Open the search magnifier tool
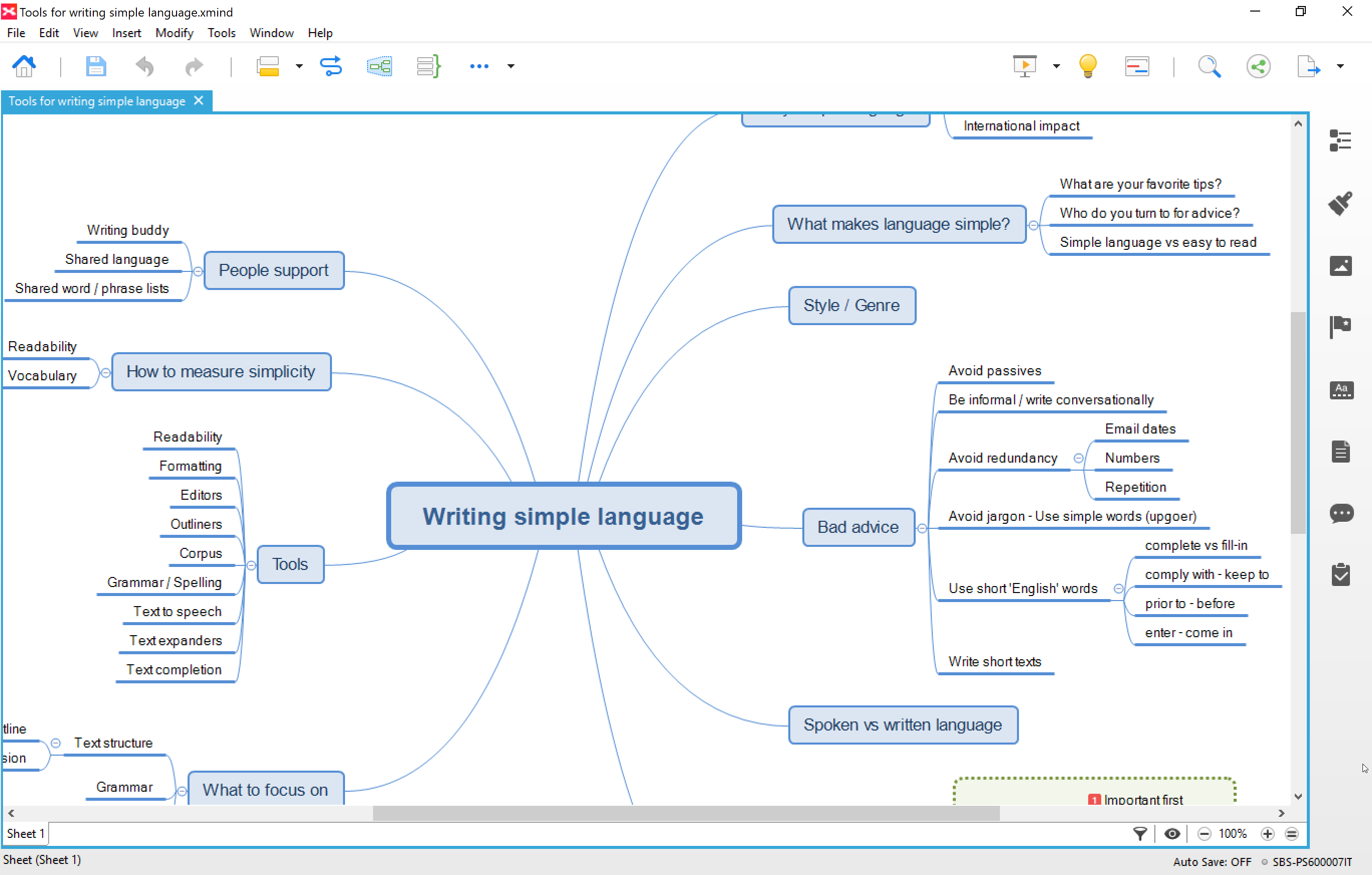The height and width of the screenshot is (875, 1372). click(1209, 67)
